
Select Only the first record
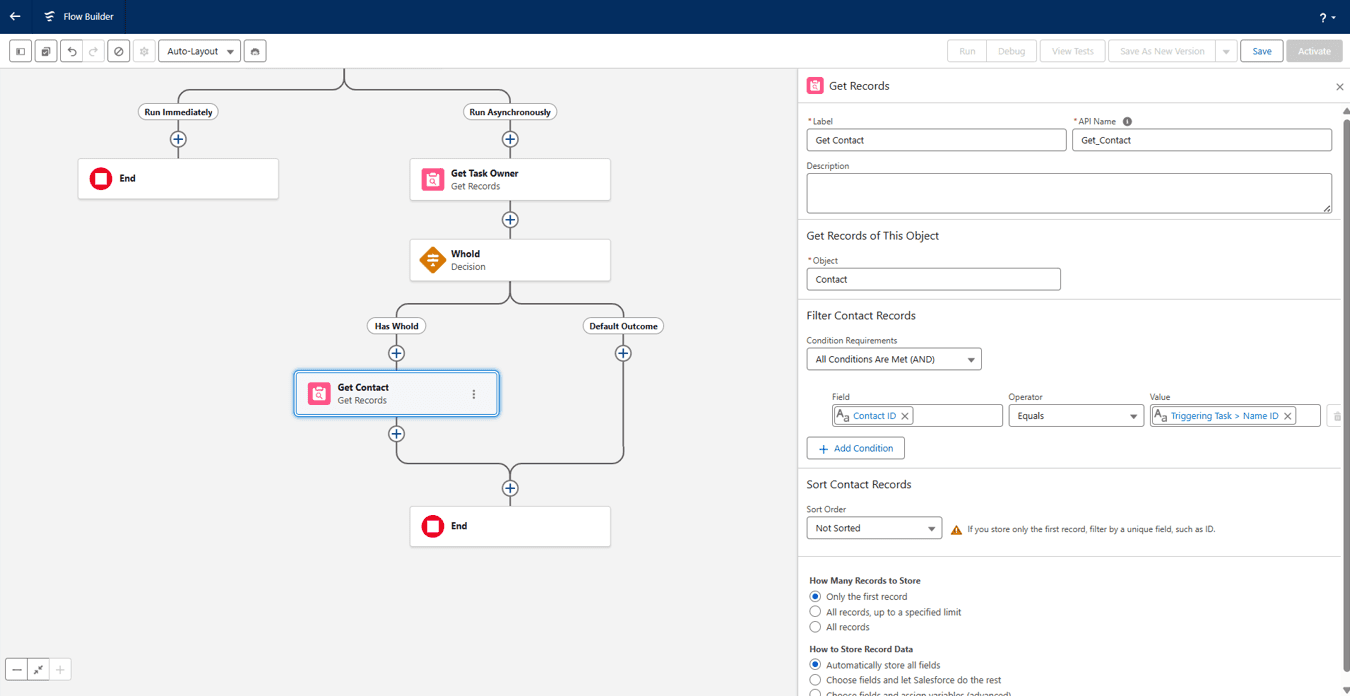(815, 596)
